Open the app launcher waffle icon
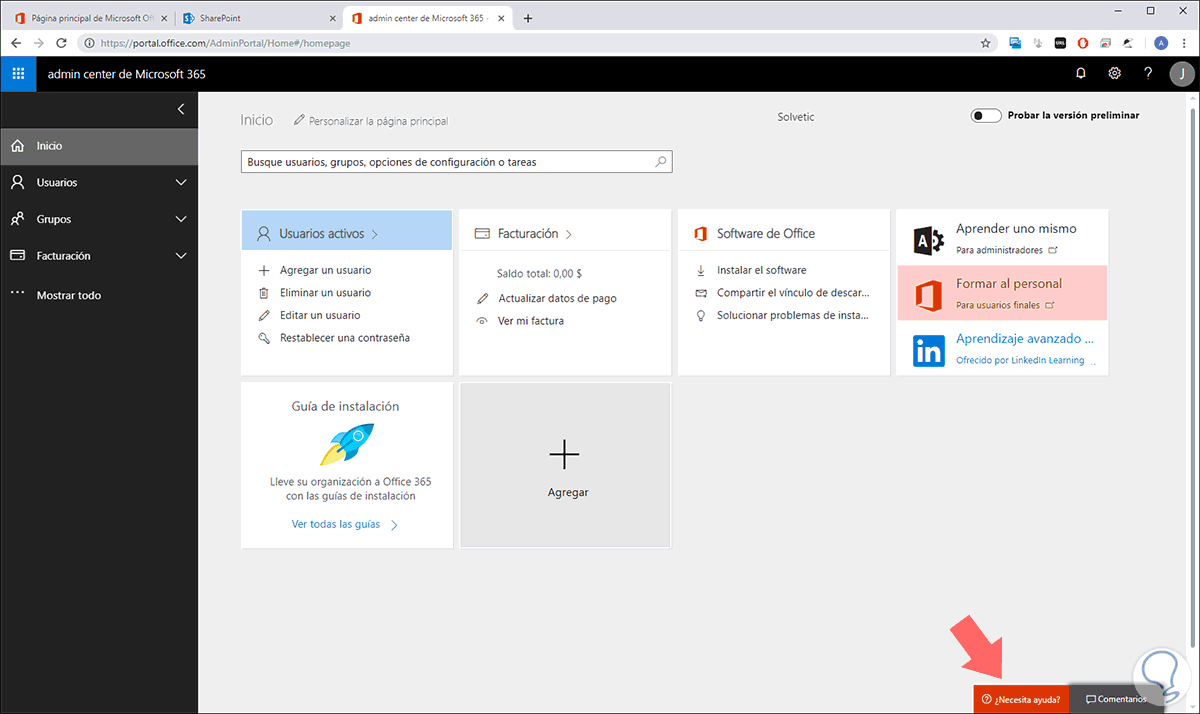Image resolution: width=1200 pixels, height=714 pixels. [18, 74]
